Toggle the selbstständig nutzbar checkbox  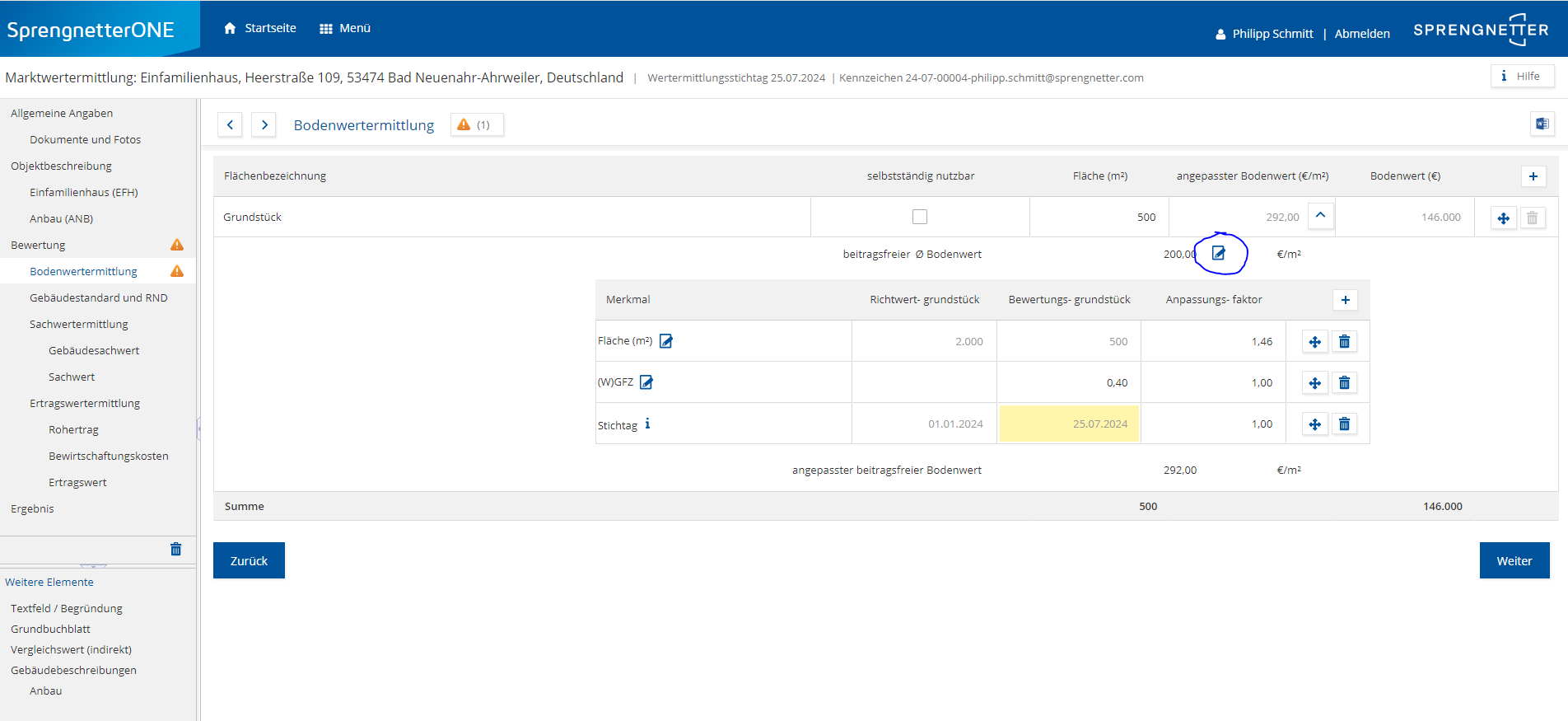(x=920, y=217)
